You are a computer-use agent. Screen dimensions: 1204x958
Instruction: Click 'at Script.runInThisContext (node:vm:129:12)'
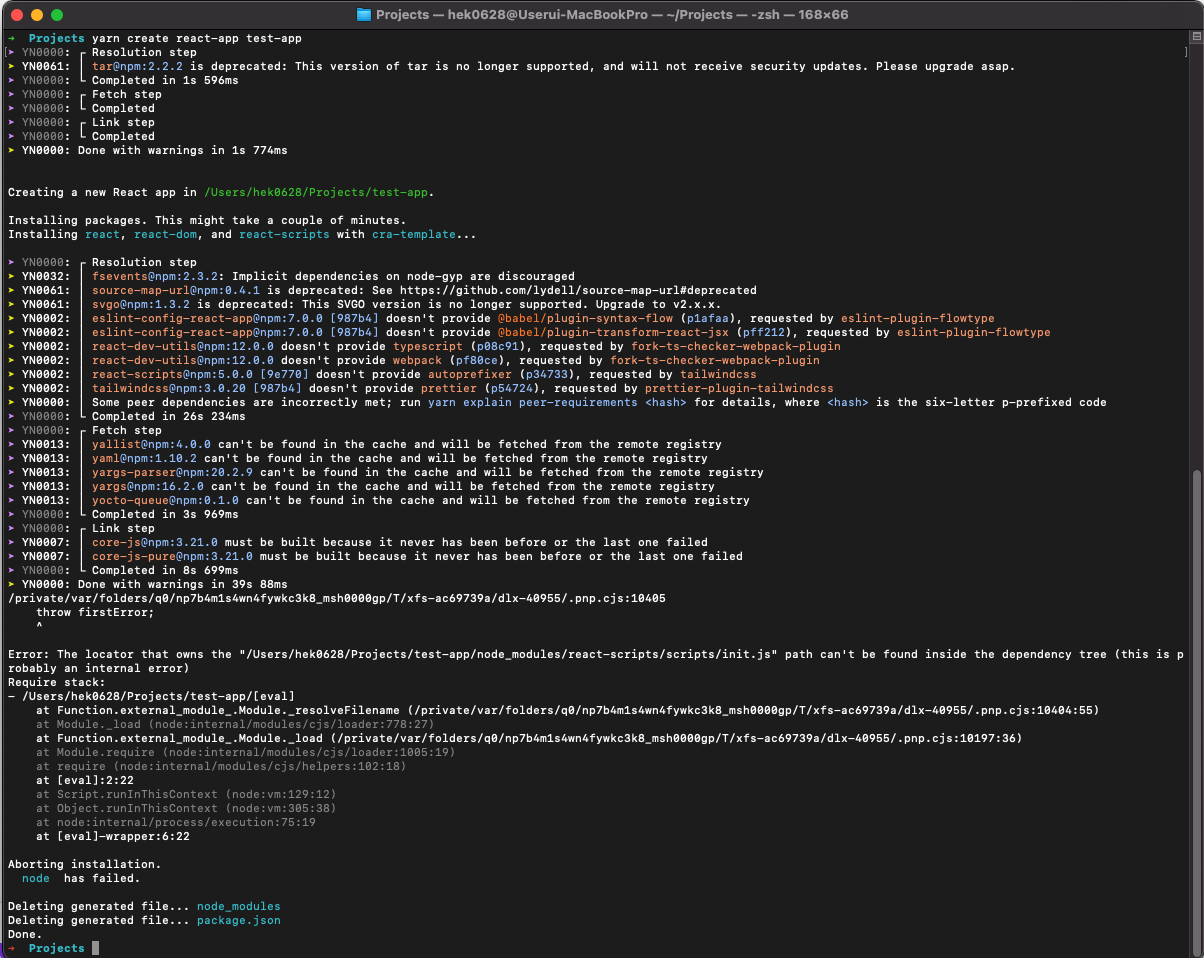tap(186, 794)
